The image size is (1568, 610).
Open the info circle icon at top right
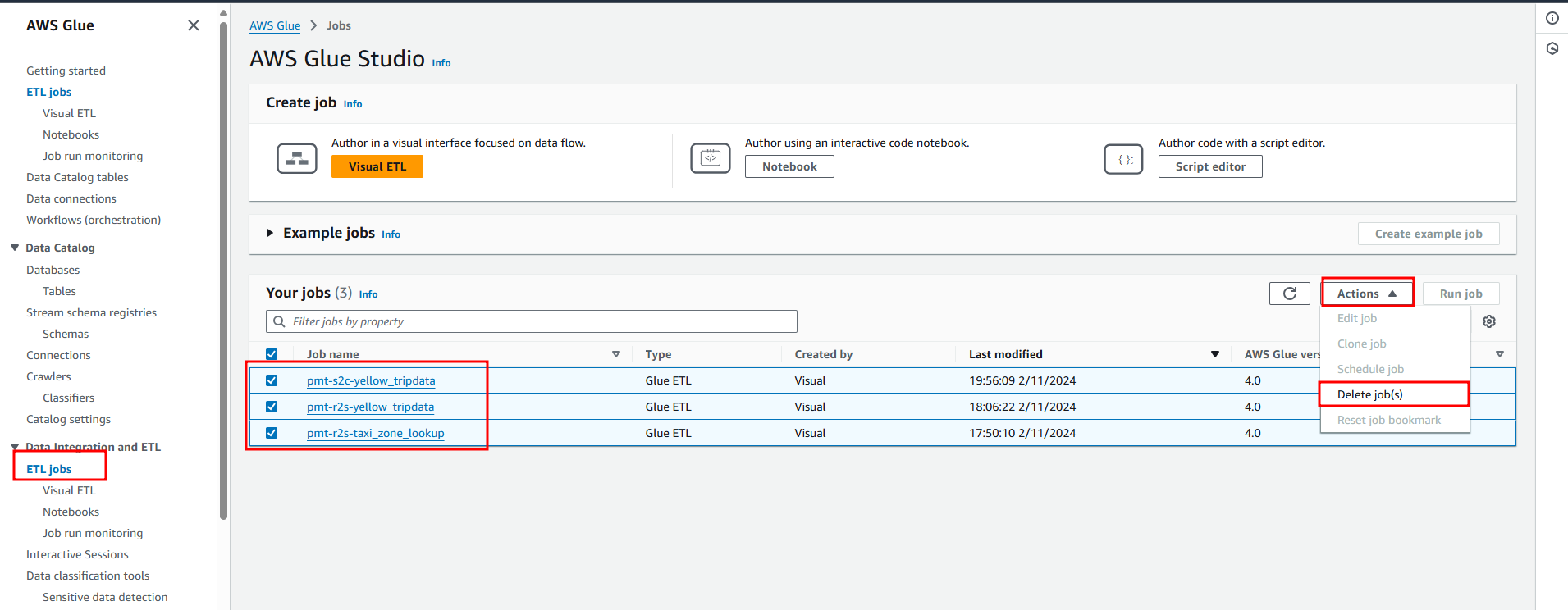[1552, 18]
